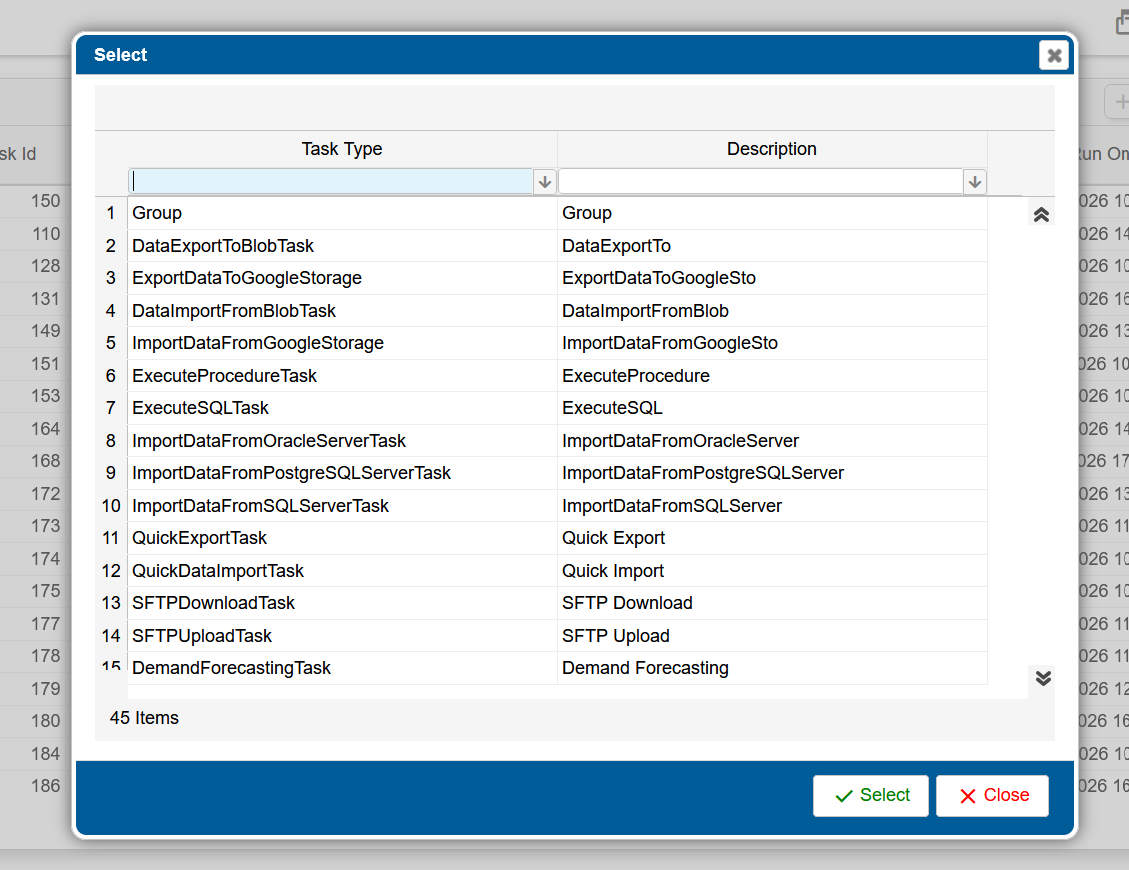Open the Description filter dropdown arrow
The image size is (1129, 870).
click(975, 182)
